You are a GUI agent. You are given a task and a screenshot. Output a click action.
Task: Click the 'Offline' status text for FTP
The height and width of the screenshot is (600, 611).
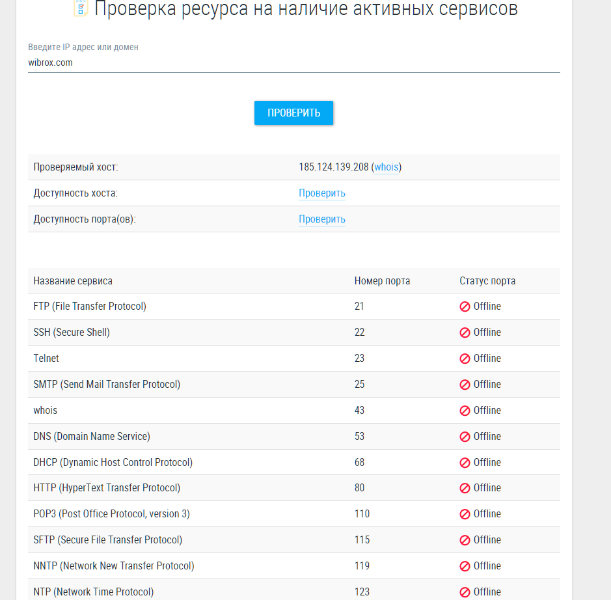[487, 306]
